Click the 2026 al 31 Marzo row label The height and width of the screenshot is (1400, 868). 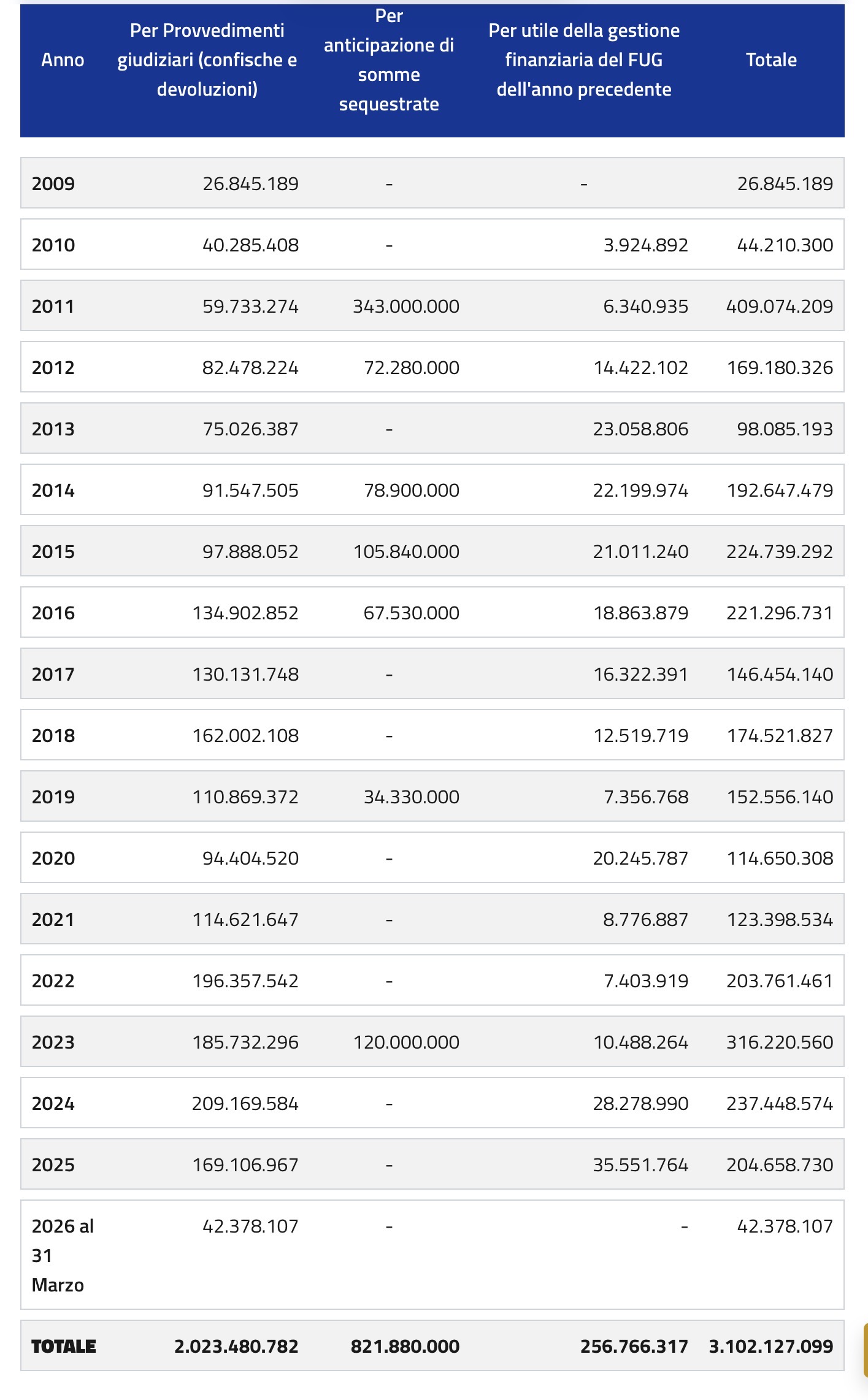point(61,1255)
